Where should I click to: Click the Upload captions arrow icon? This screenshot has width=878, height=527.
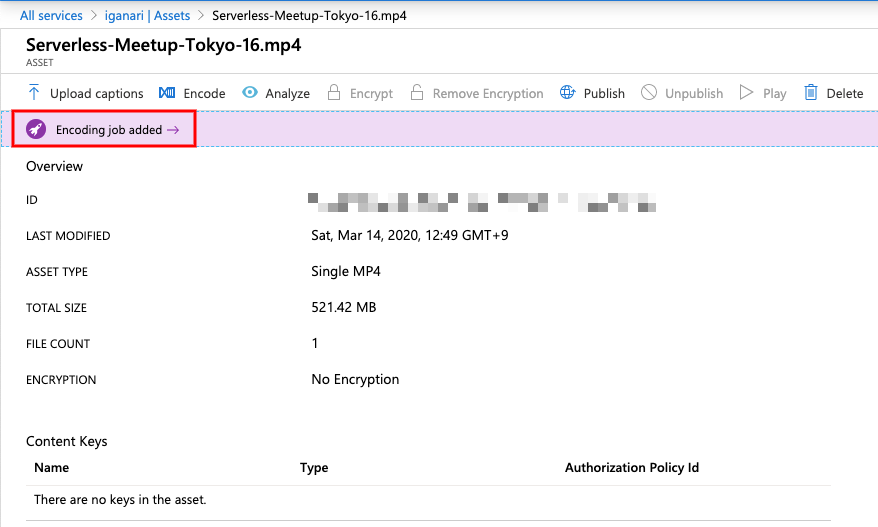coord(34,92)
